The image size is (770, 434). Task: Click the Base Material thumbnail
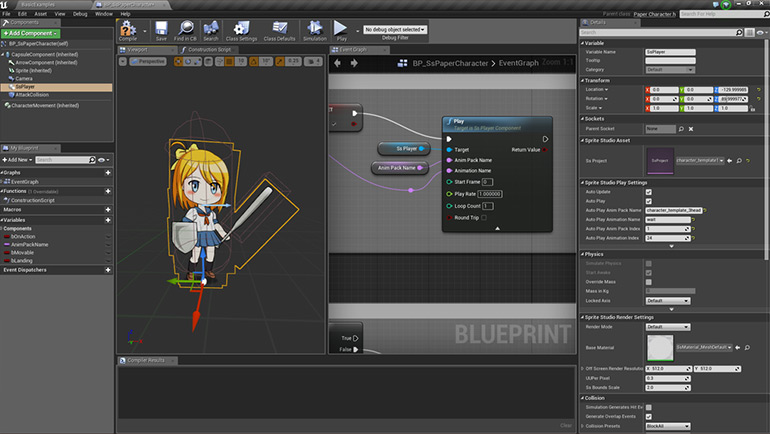(660, 348)
